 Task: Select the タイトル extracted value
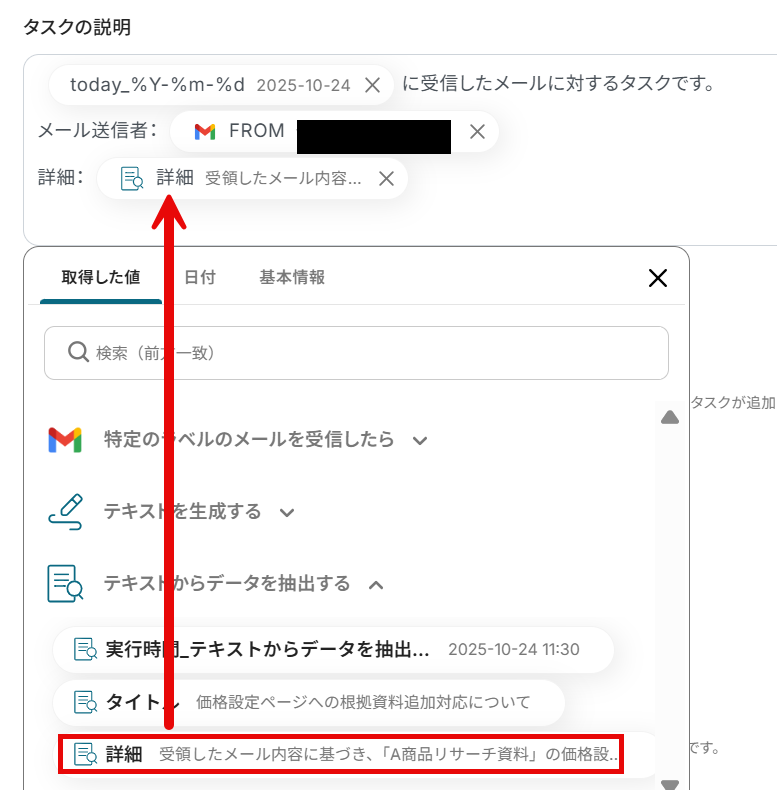click(x=308, y=702)
